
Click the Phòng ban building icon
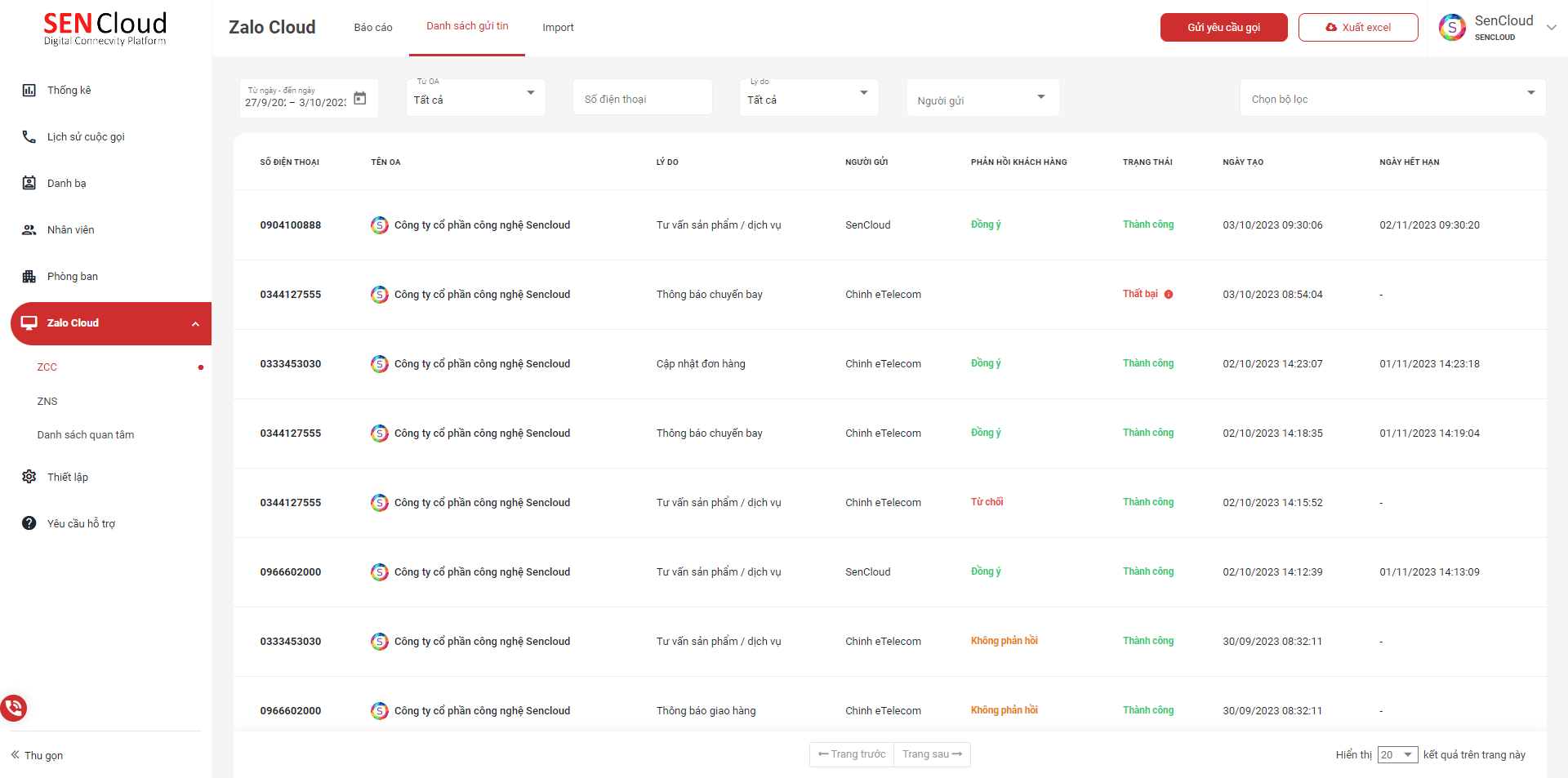coord(29,277)
